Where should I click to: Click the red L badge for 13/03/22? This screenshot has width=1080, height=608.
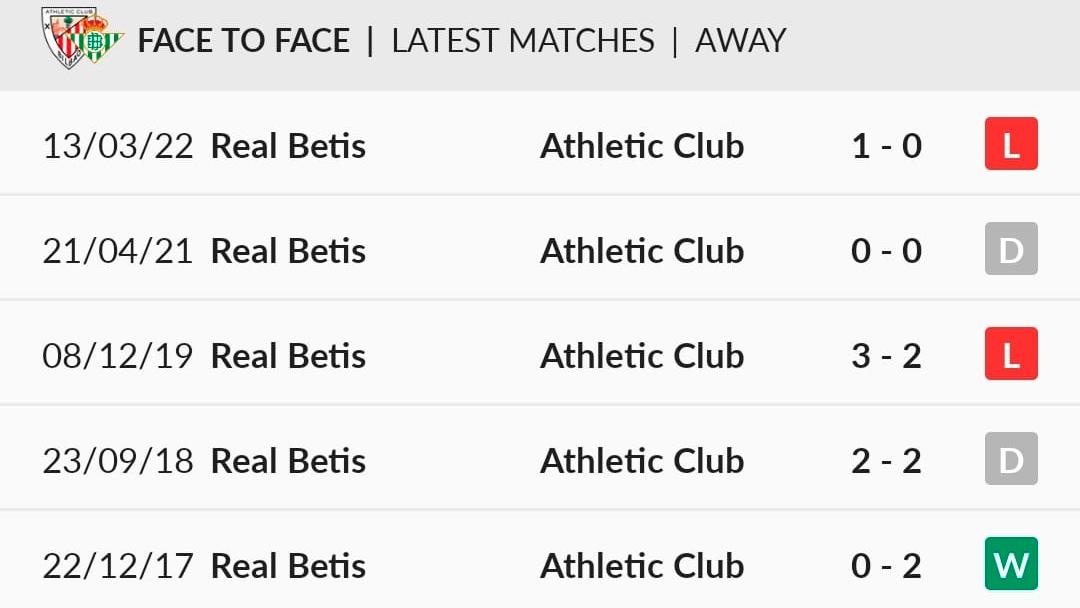(x=1011, y=144)
